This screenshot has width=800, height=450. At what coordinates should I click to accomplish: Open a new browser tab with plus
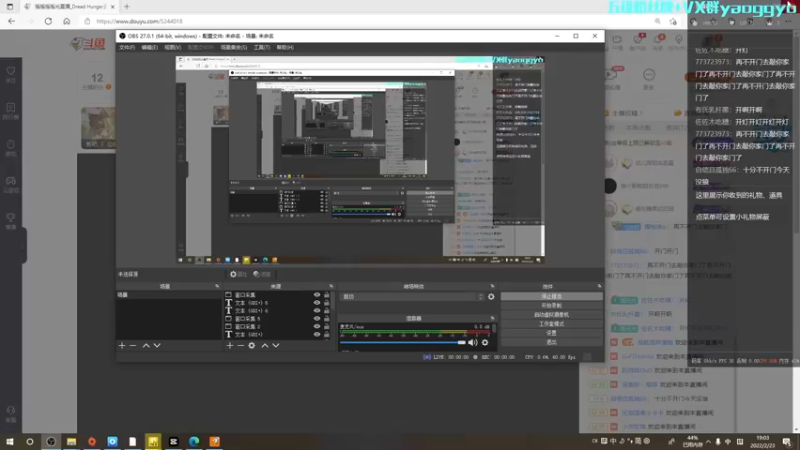(127, 7)
